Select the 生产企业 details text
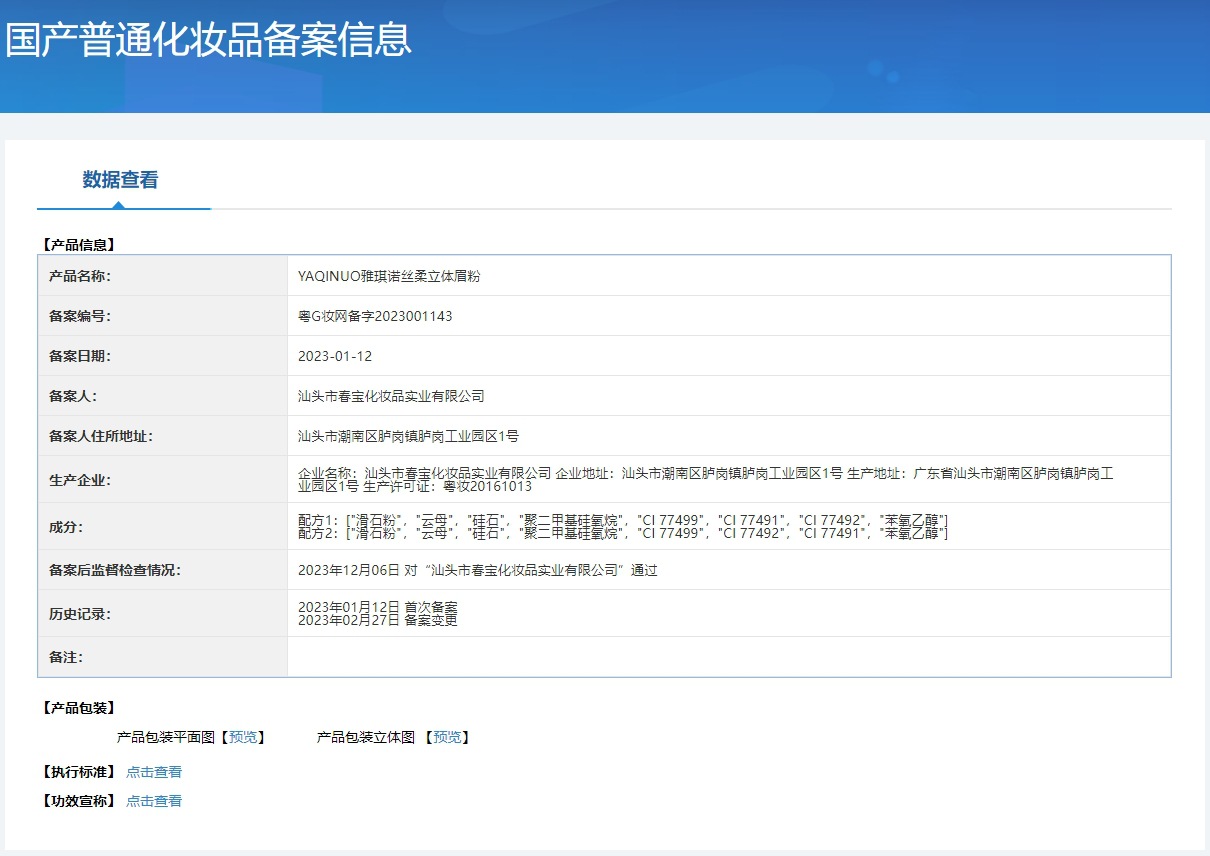 pyautogui.click(x=706, y=480)
